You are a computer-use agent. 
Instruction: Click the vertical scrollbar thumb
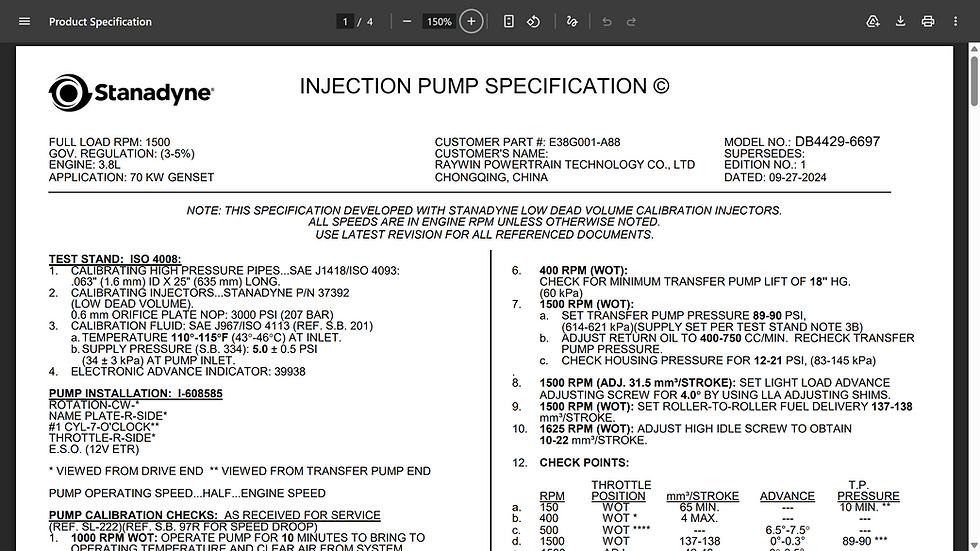click(974, 81)
